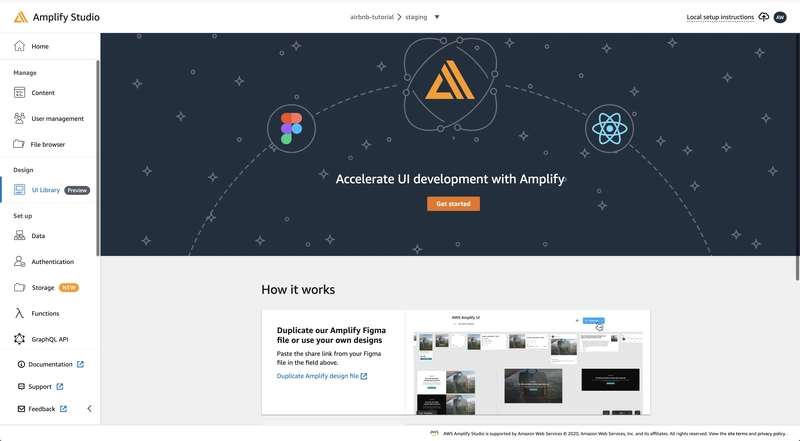
Task: Open the staging environment dropdown arrow
Action: [x=437, y=17]
